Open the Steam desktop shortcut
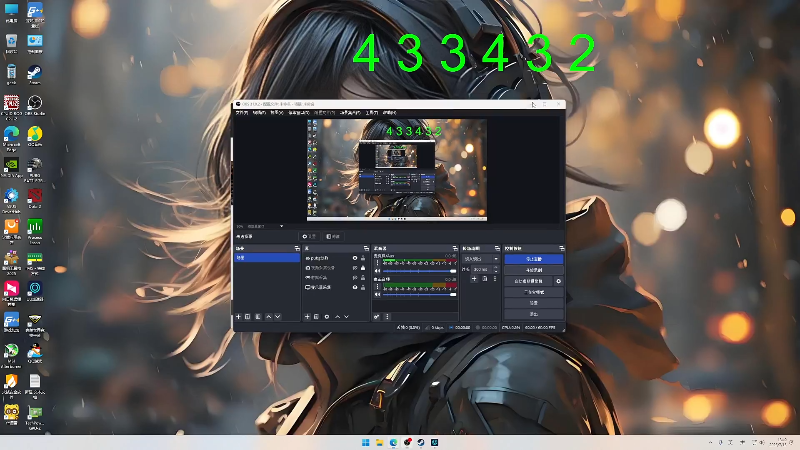The height and width of the screenshot is (450, 800). [35, 74]
